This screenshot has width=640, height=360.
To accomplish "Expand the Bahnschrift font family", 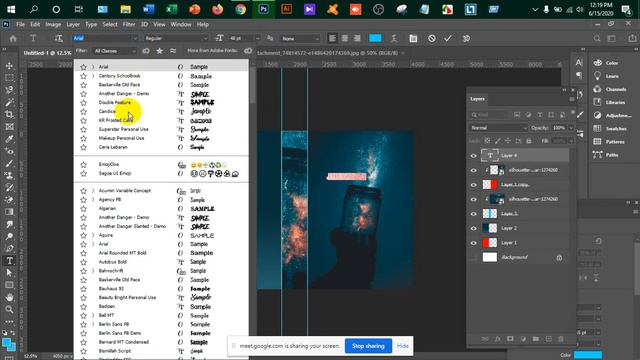I will [x=93, y=271].
